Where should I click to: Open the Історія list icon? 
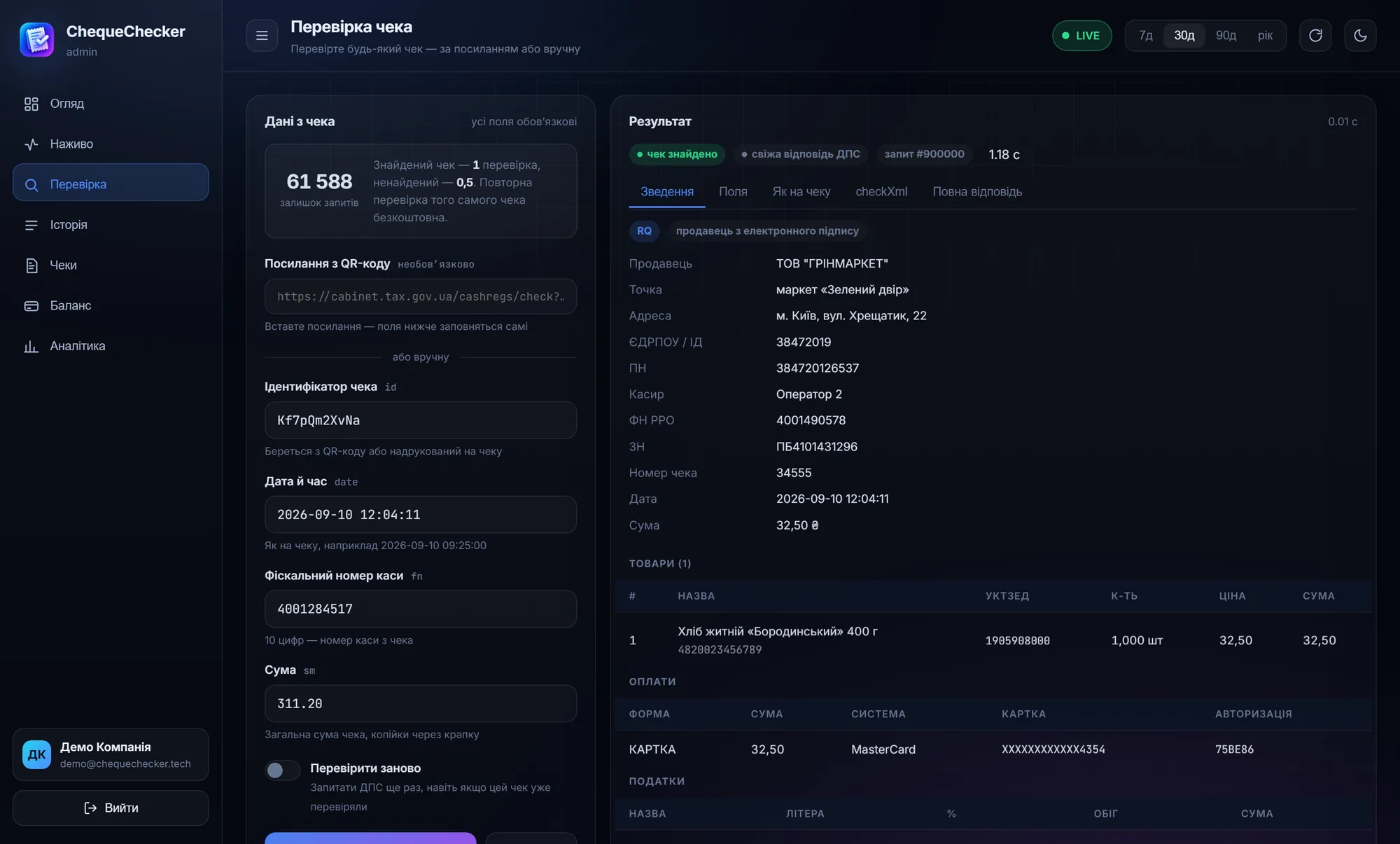[x=31, y=225]
